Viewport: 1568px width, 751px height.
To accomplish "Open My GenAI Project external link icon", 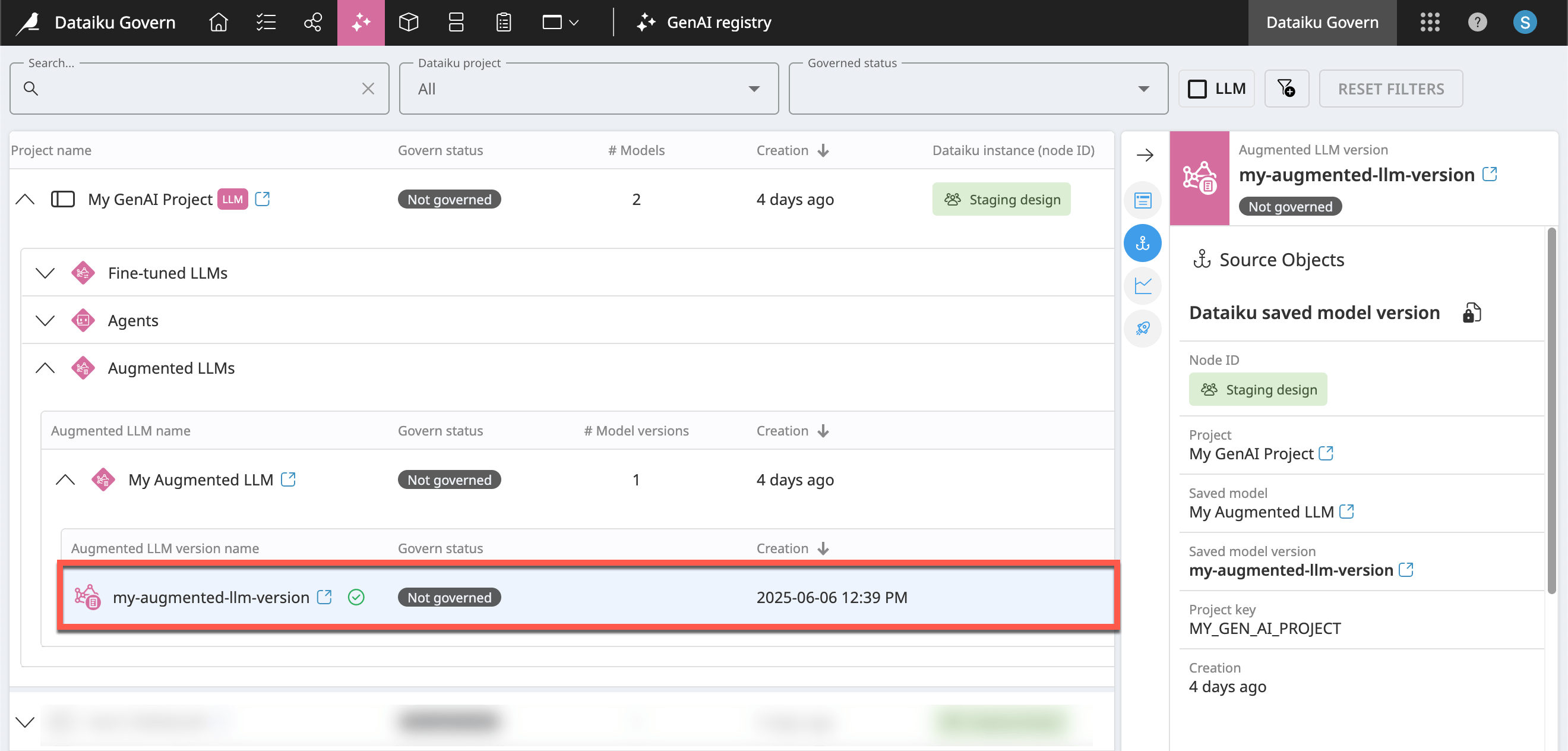I will coord(263,199).
